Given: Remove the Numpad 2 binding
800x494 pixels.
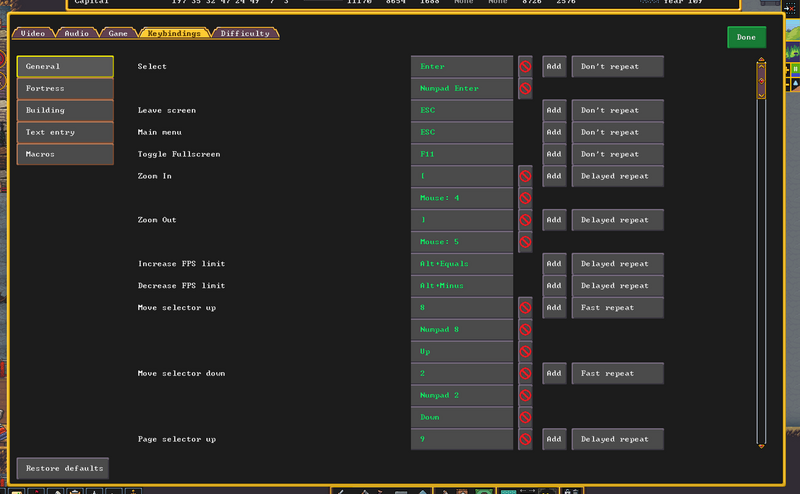Looking at the screenshot, I should point(525,396).
